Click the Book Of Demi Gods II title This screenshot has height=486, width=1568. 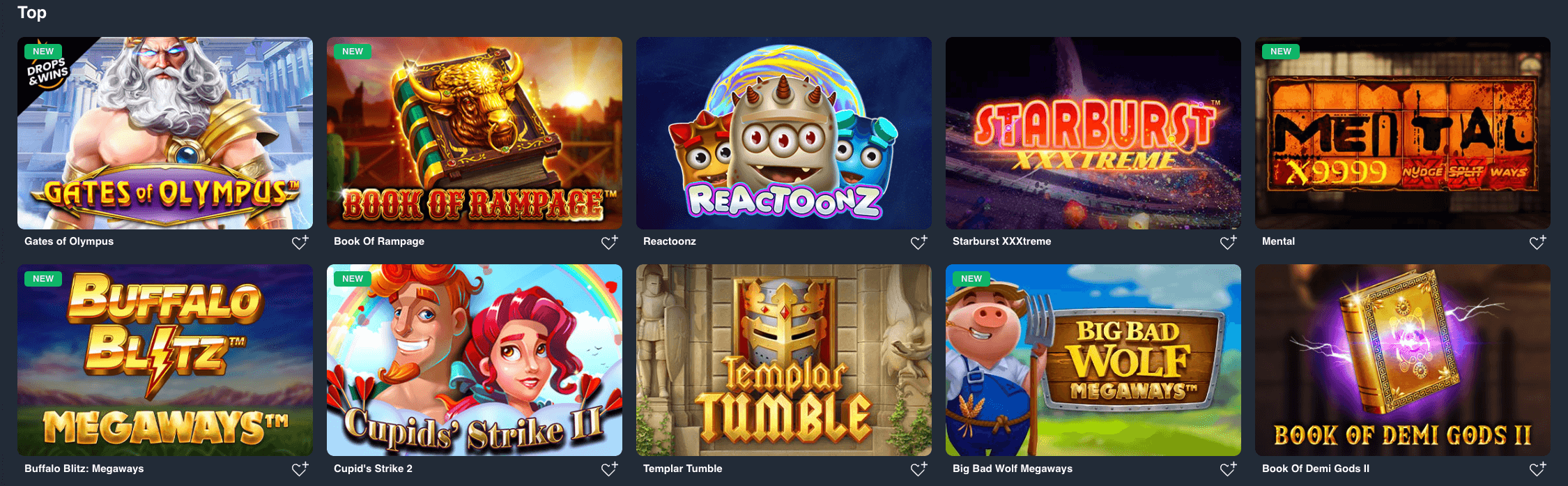pos(1316,469)
